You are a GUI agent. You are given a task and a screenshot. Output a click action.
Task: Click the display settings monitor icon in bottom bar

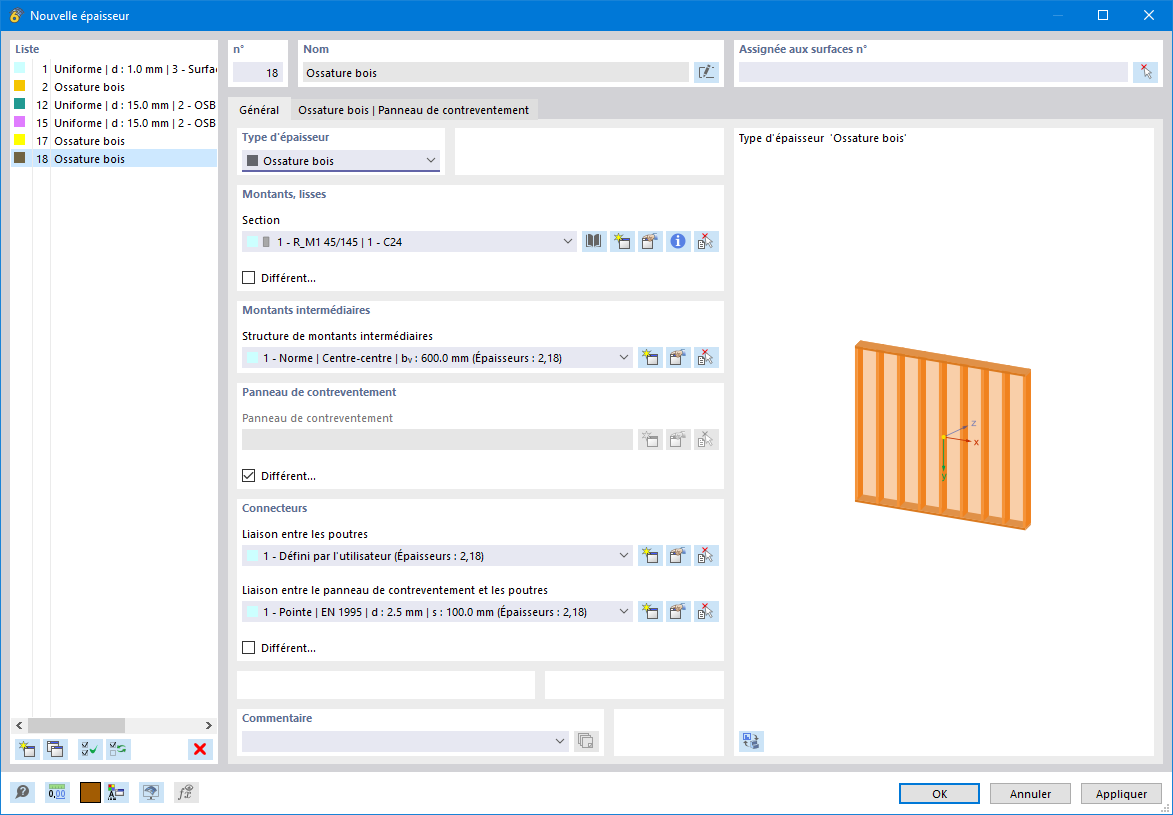coord(151,793)
